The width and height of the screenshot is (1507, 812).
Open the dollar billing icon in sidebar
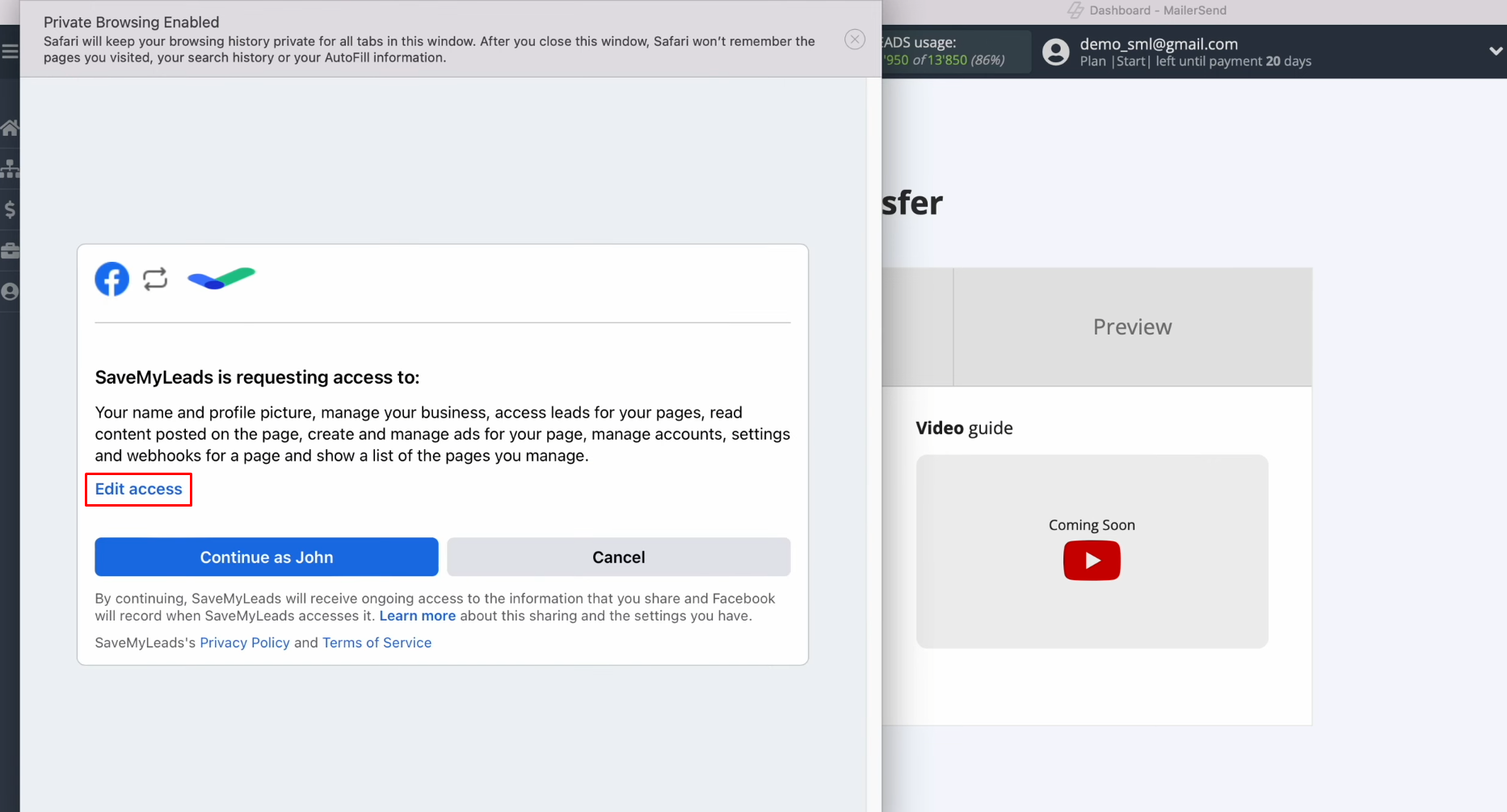tap(10, 210)
